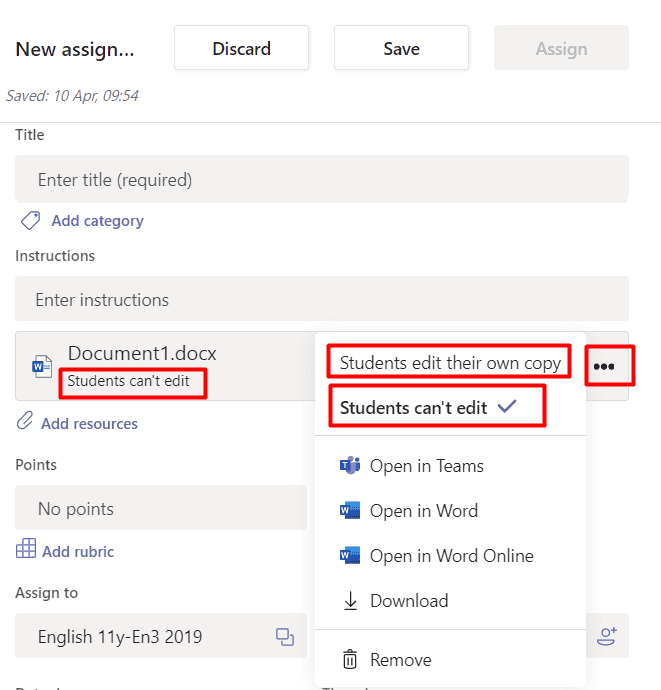The image size is (661, 690).
Task: Open the three-dots menu for Document1.docx
Action: point(604,366)
